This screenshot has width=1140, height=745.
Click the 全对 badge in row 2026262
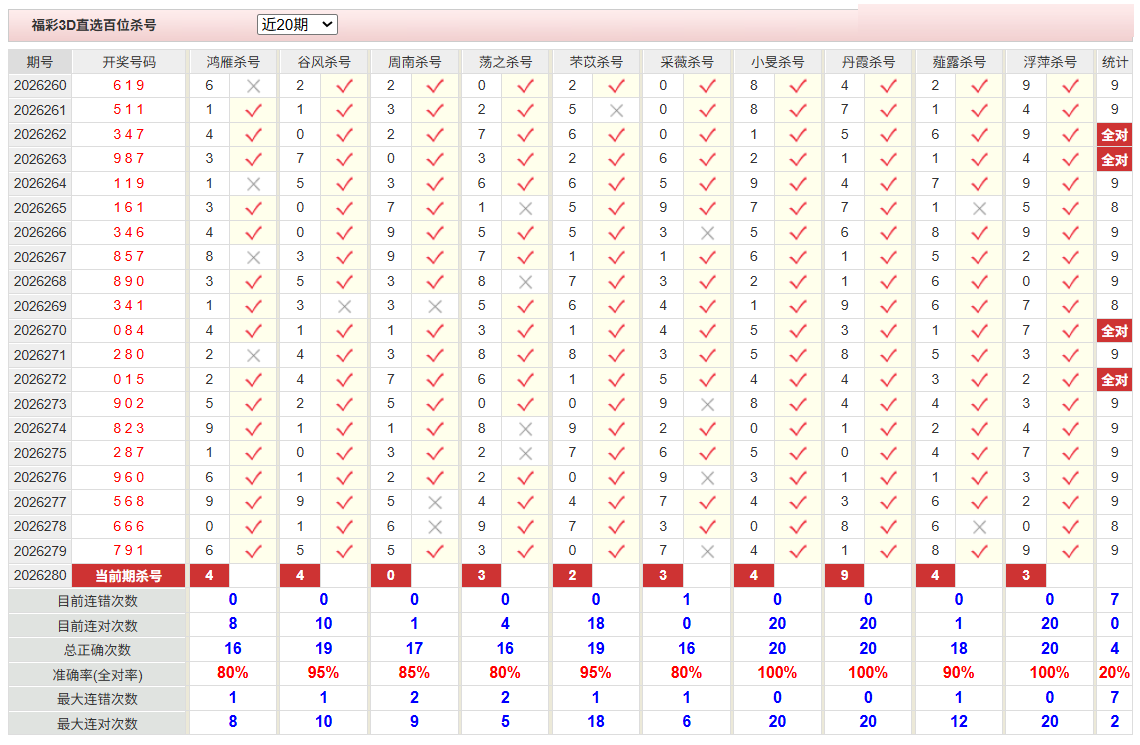click(1115, 135)
